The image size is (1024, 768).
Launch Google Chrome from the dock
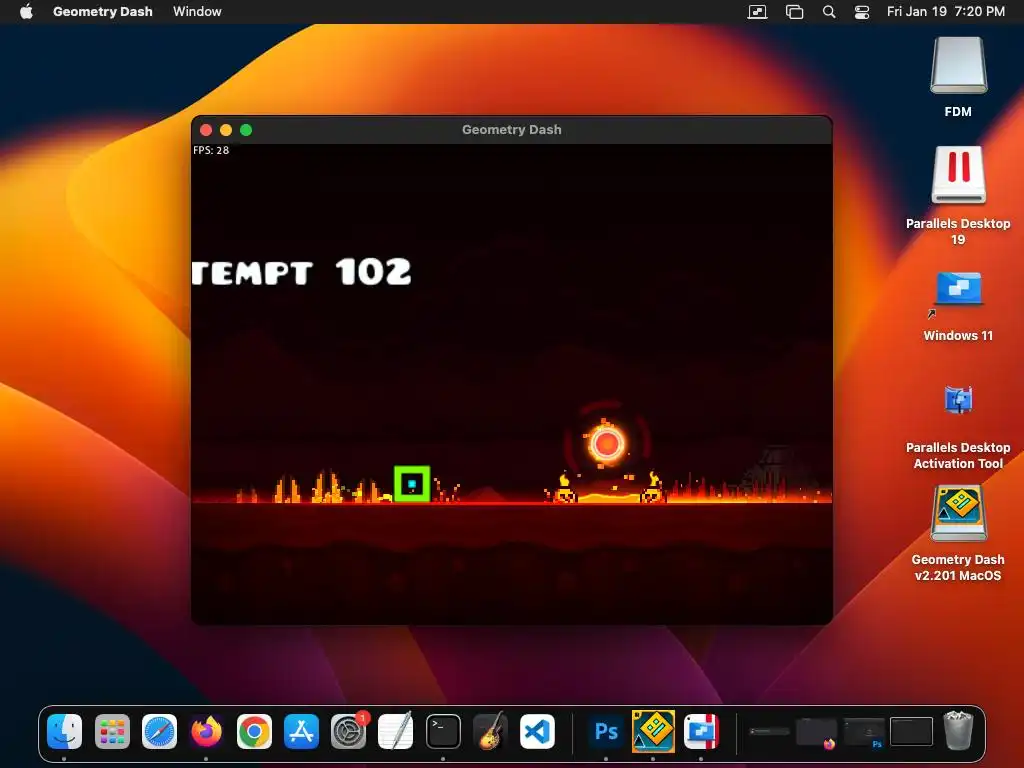[x=254, y=731]
